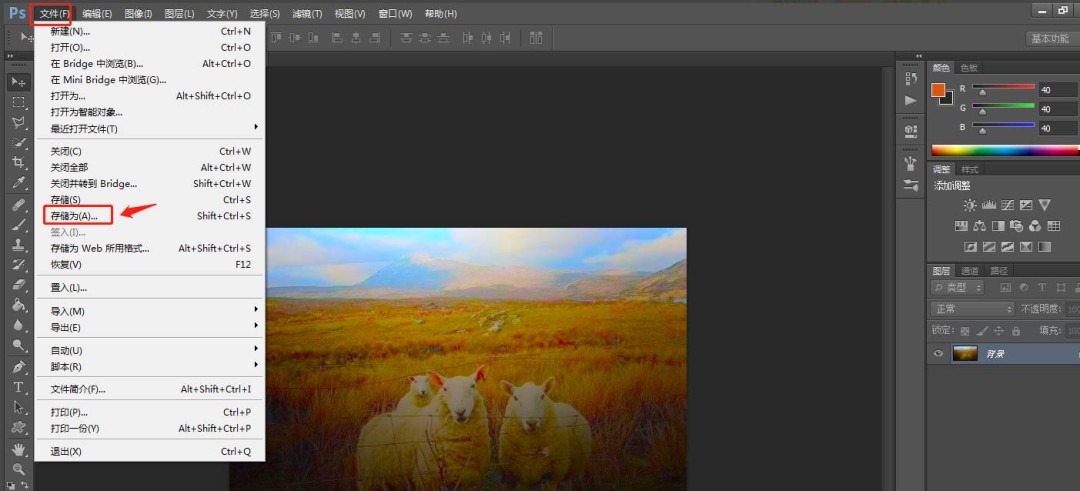Select the Type (T) tool
The image size is (1080, 491).
pos(18,387)
